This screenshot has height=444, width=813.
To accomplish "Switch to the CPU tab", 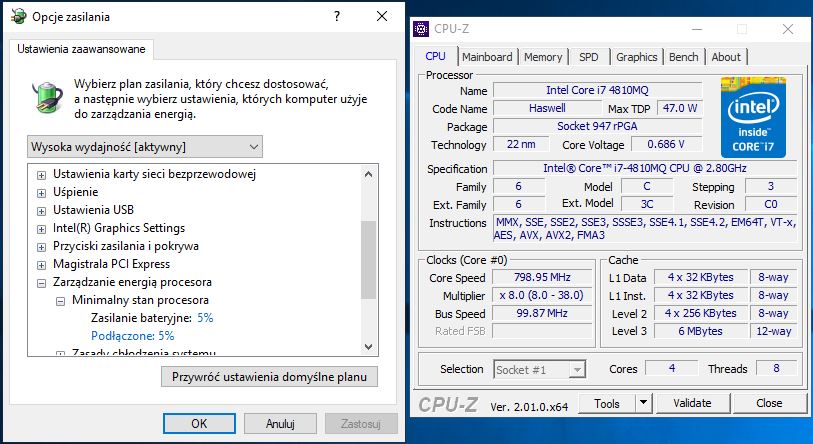I will click(x=436, y=57).
